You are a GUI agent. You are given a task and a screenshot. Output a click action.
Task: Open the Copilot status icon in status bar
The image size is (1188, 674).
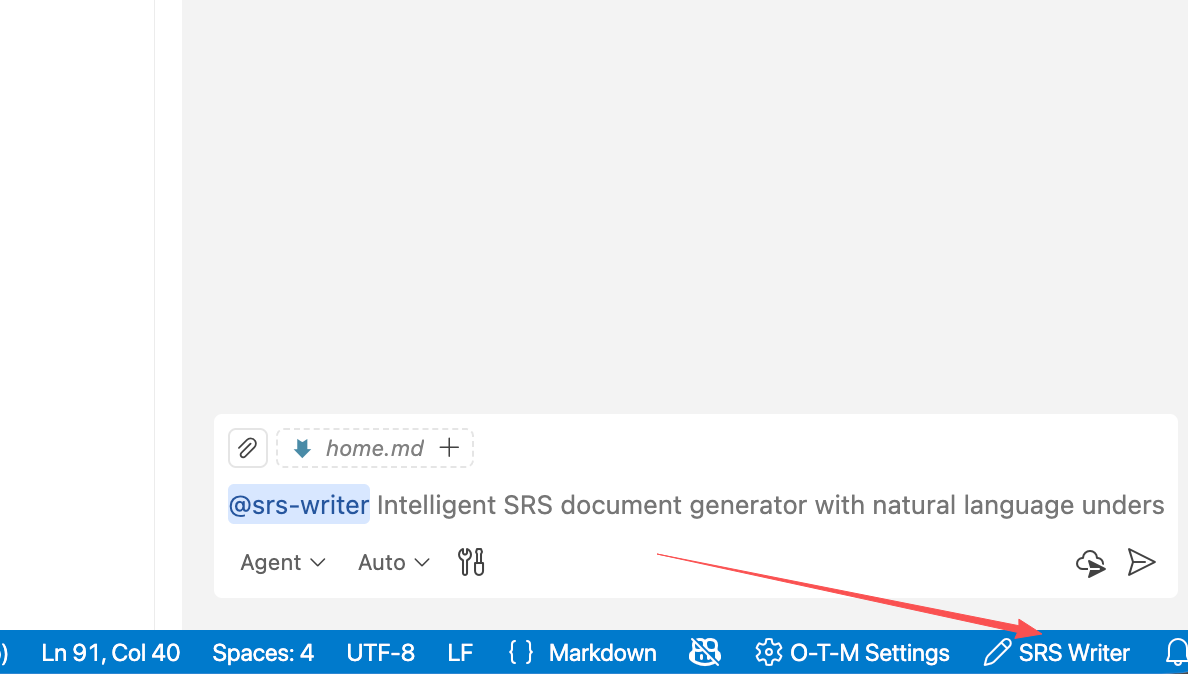click(x=705, y=652)
